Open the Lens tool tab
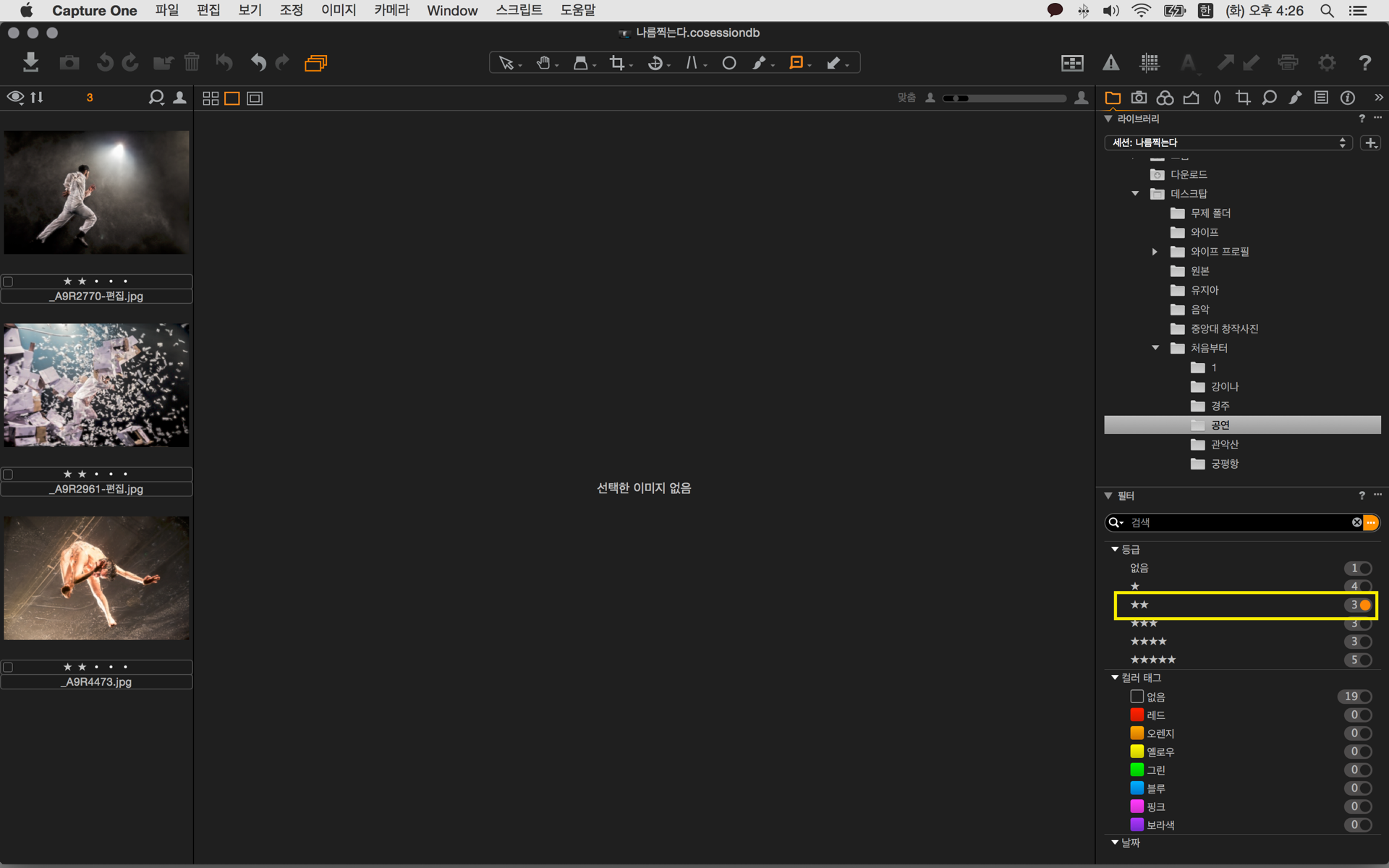This screenshot has width=1389, height=868. click(x=1217, y=98)
